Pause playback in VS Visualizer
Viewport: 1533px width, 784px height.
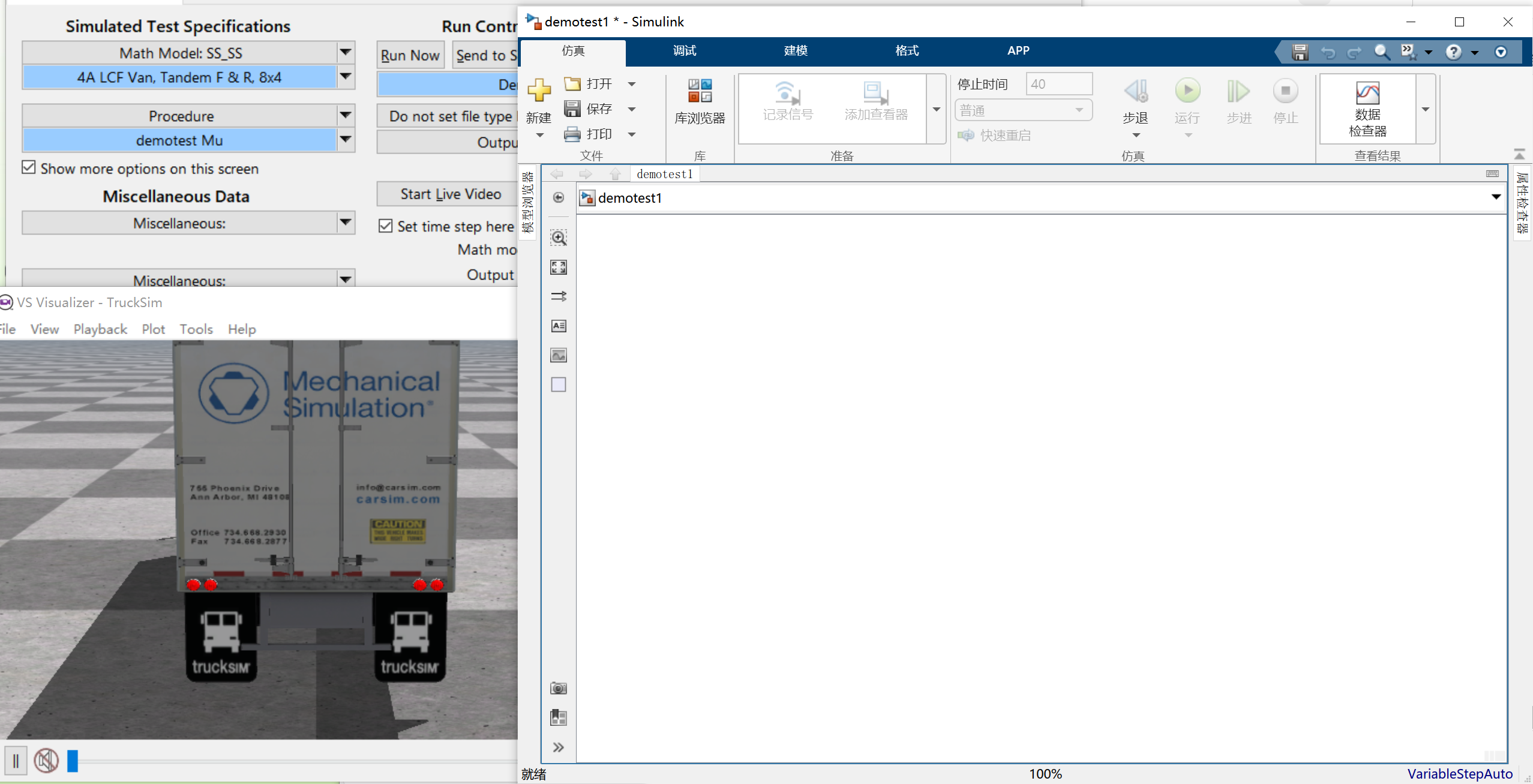pos(16,761)
